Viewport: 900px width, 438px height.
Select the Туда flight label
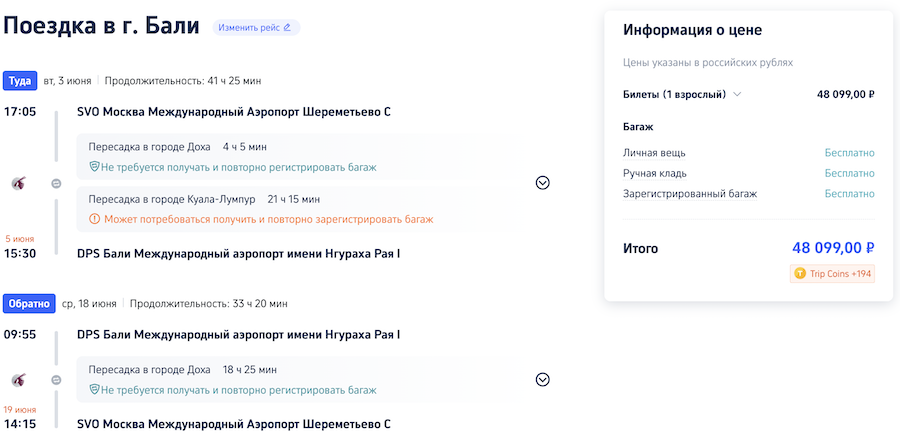[x=18, y=80]
